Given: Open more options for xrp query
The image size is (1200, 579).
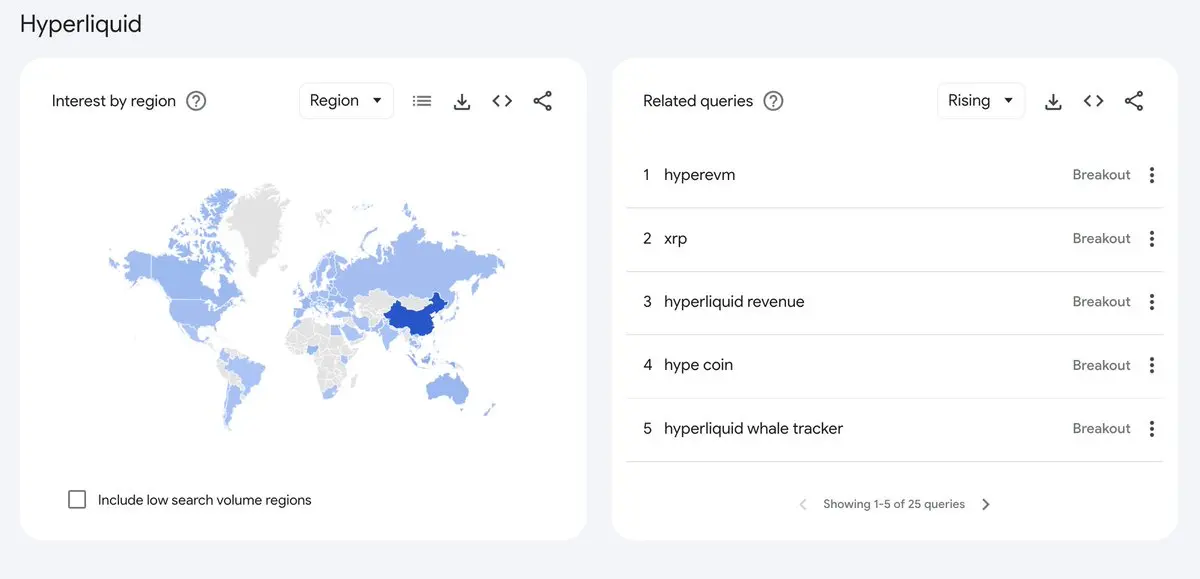Looking at the screenshot, I should point(1152,239).
